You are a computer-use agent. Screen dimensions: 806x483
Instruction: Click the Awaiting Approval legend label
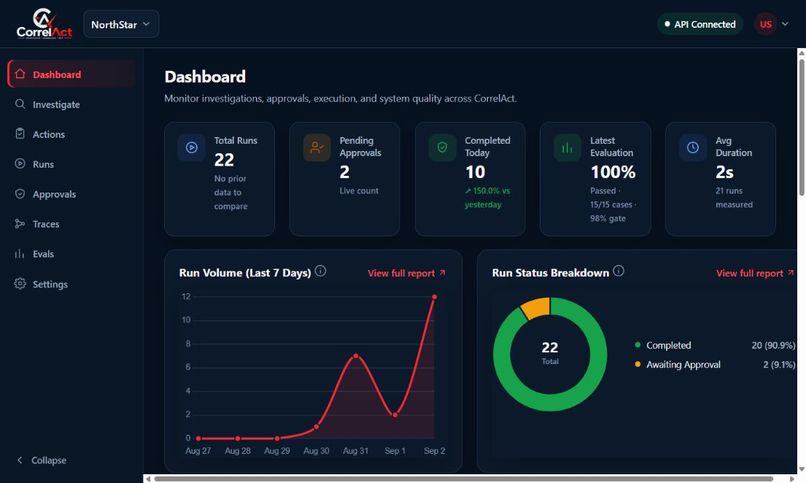click(x=683, y=364)
